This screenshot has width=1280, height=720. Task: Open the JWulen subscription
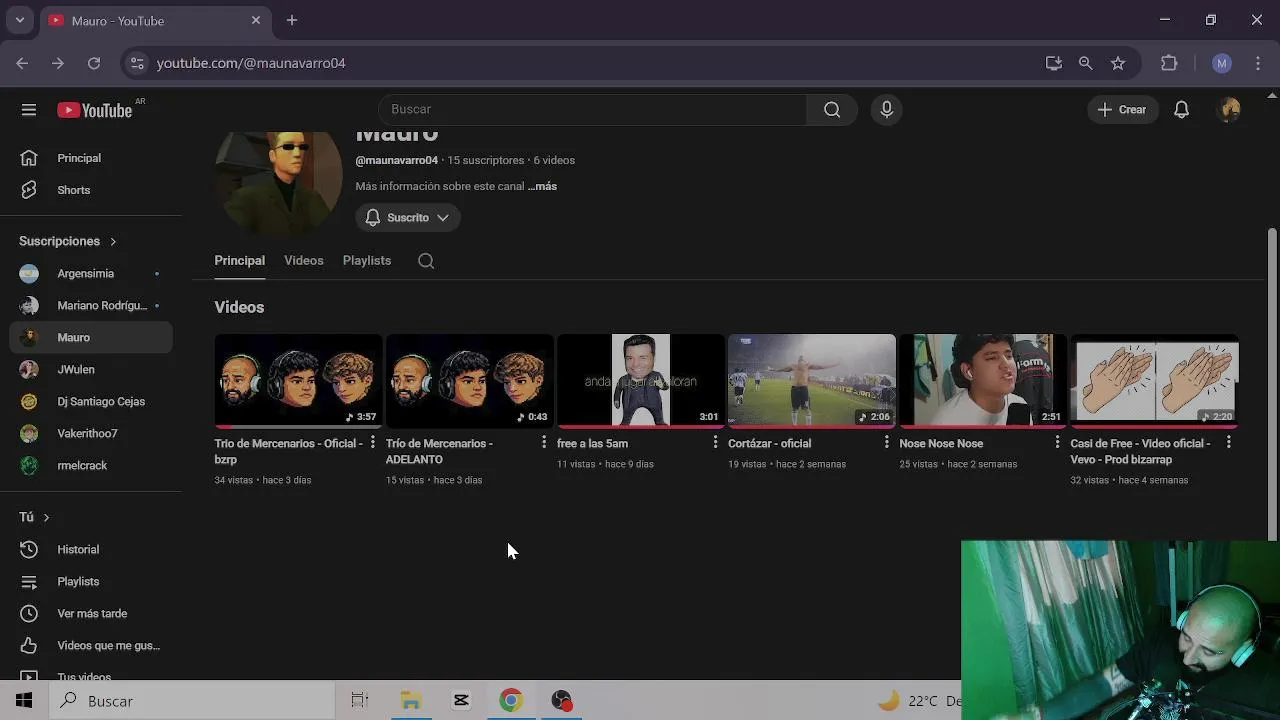tap(91, 369)
